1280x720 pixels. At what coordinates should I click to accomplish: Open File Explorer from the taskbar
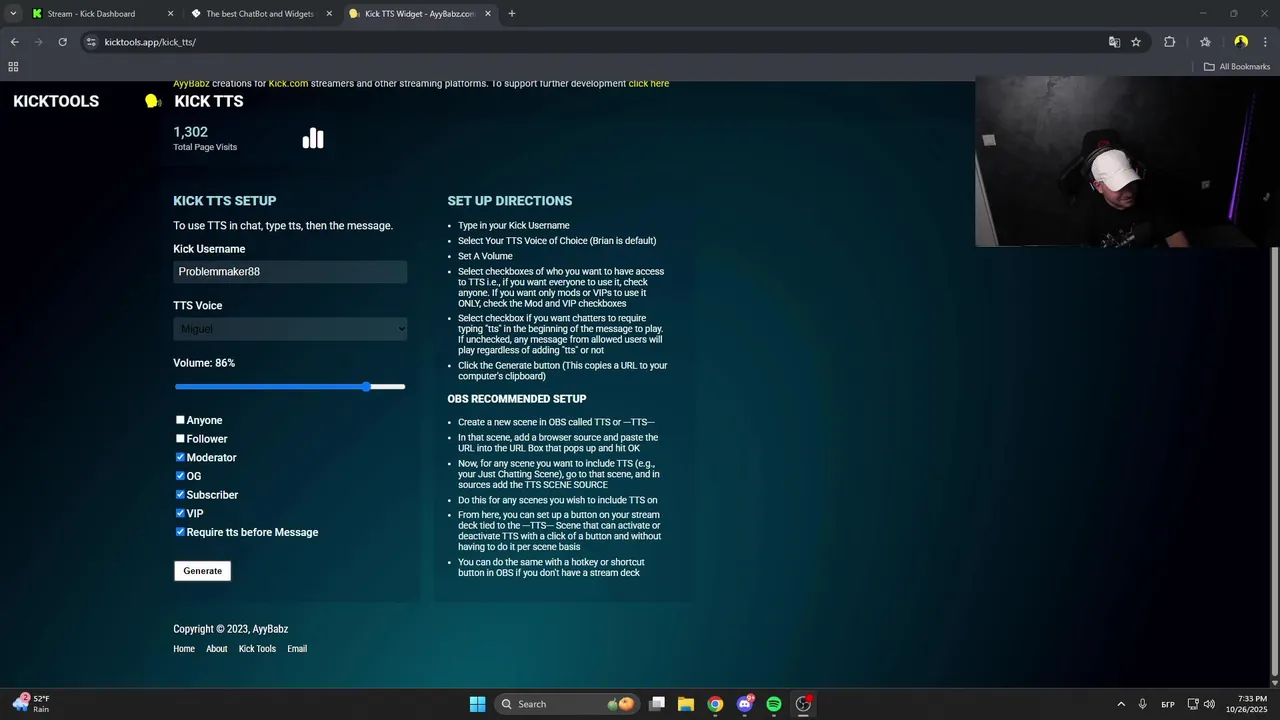point(686,704)
